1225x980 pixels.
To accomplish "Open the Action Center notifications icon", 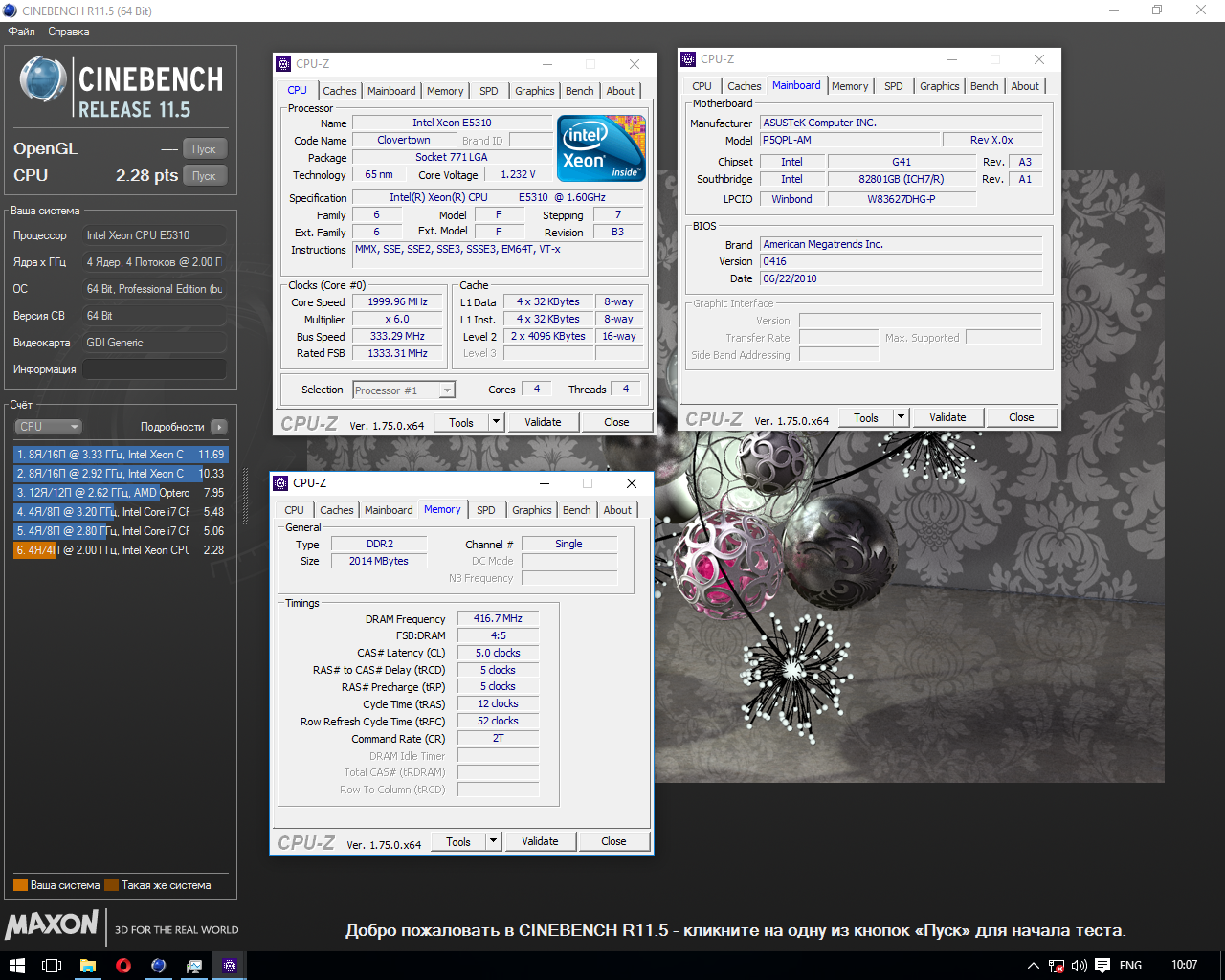I will (1102, 966).
